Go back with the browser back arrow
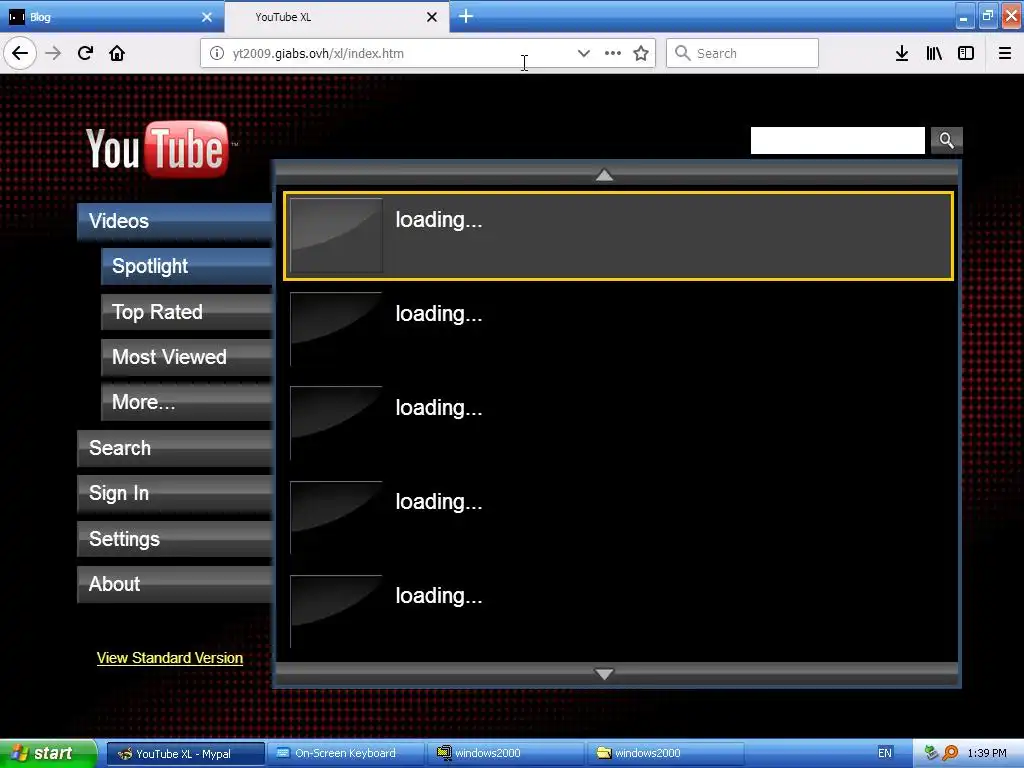The width and height of the screenshot is (1024, 768). pyautogui.click(x=20, y=53)
